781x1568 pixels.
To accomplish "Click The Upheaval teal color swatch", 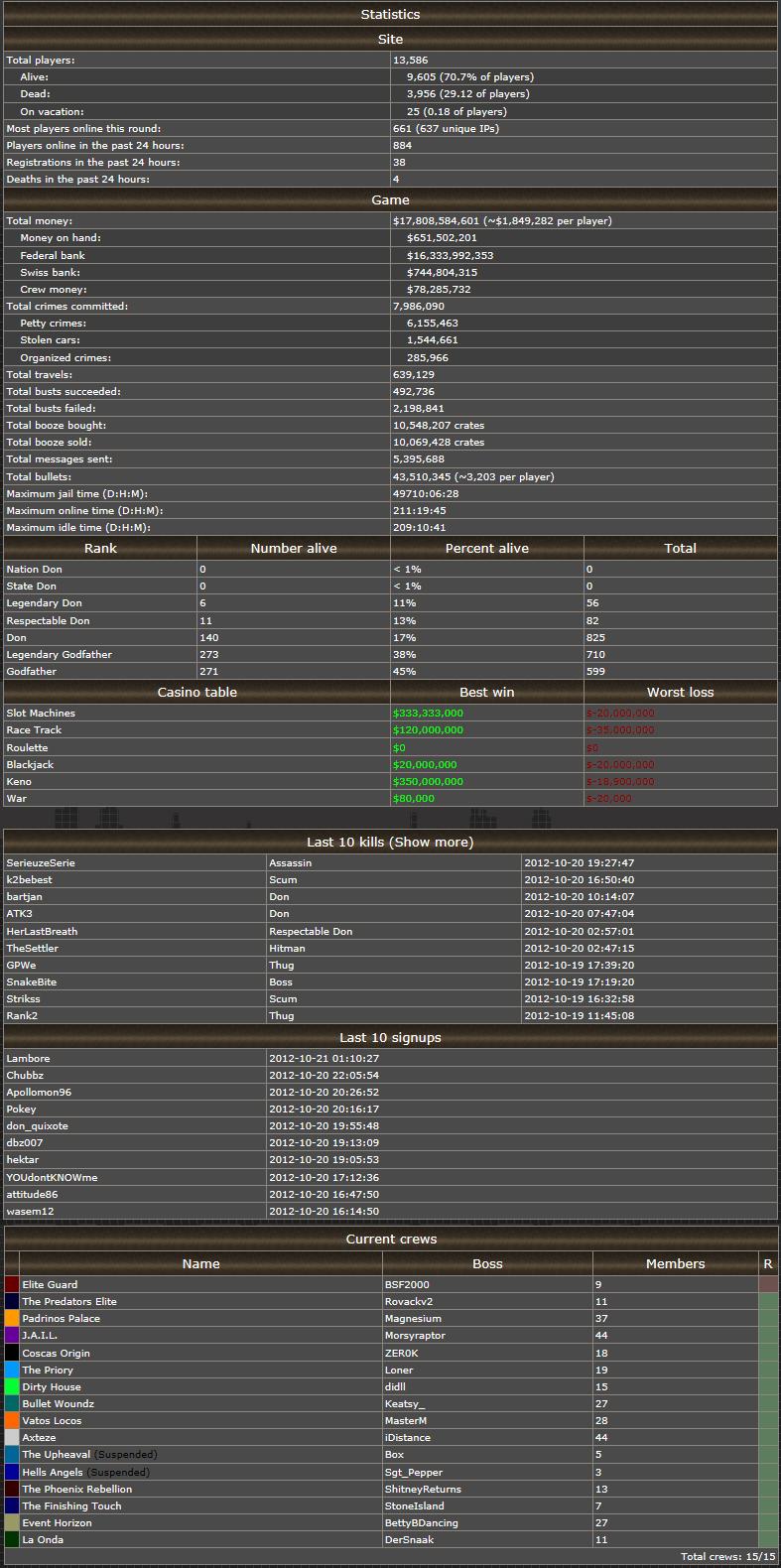I will pos(12,1454).
